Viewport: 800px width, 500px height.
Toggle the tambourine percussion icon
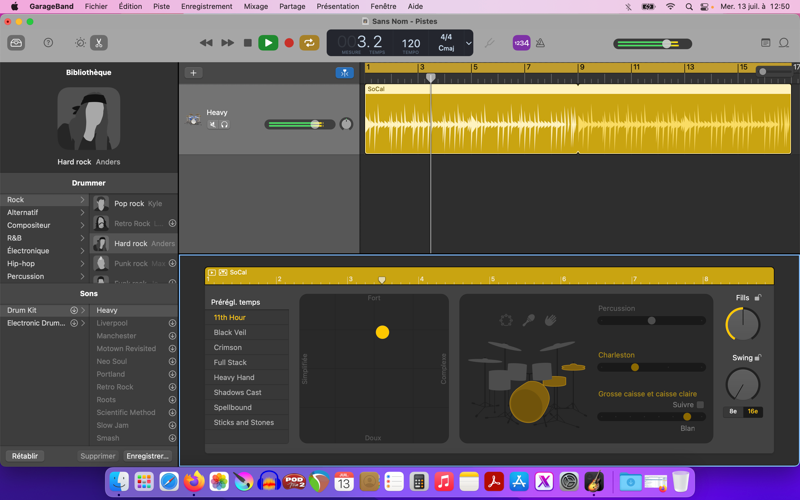(x=506, y=320)
